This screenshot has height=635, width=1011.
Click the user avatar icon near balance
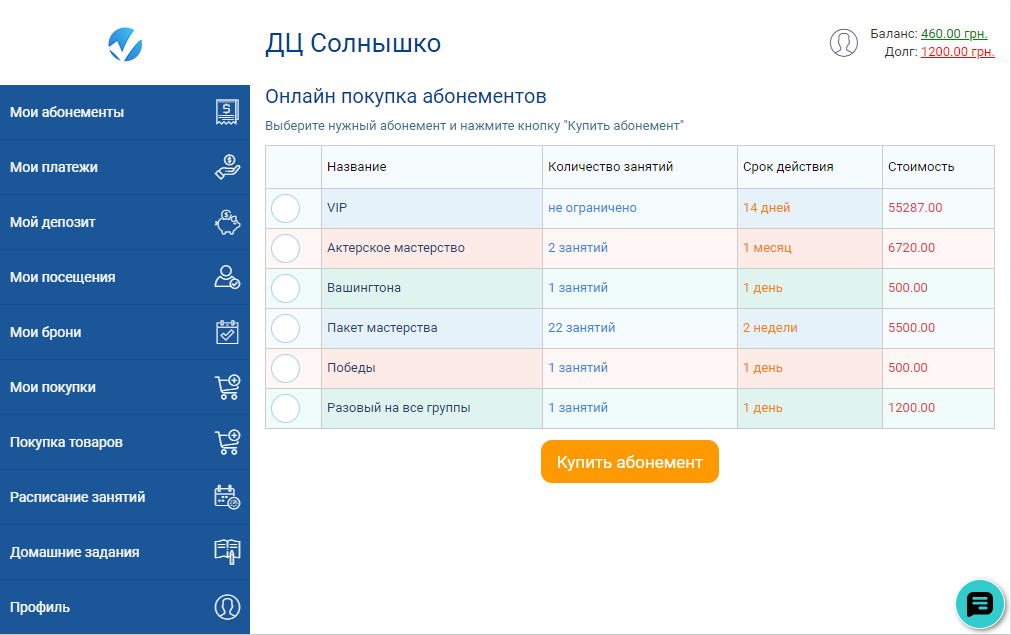pyautogui.click(x=843, y=43)
